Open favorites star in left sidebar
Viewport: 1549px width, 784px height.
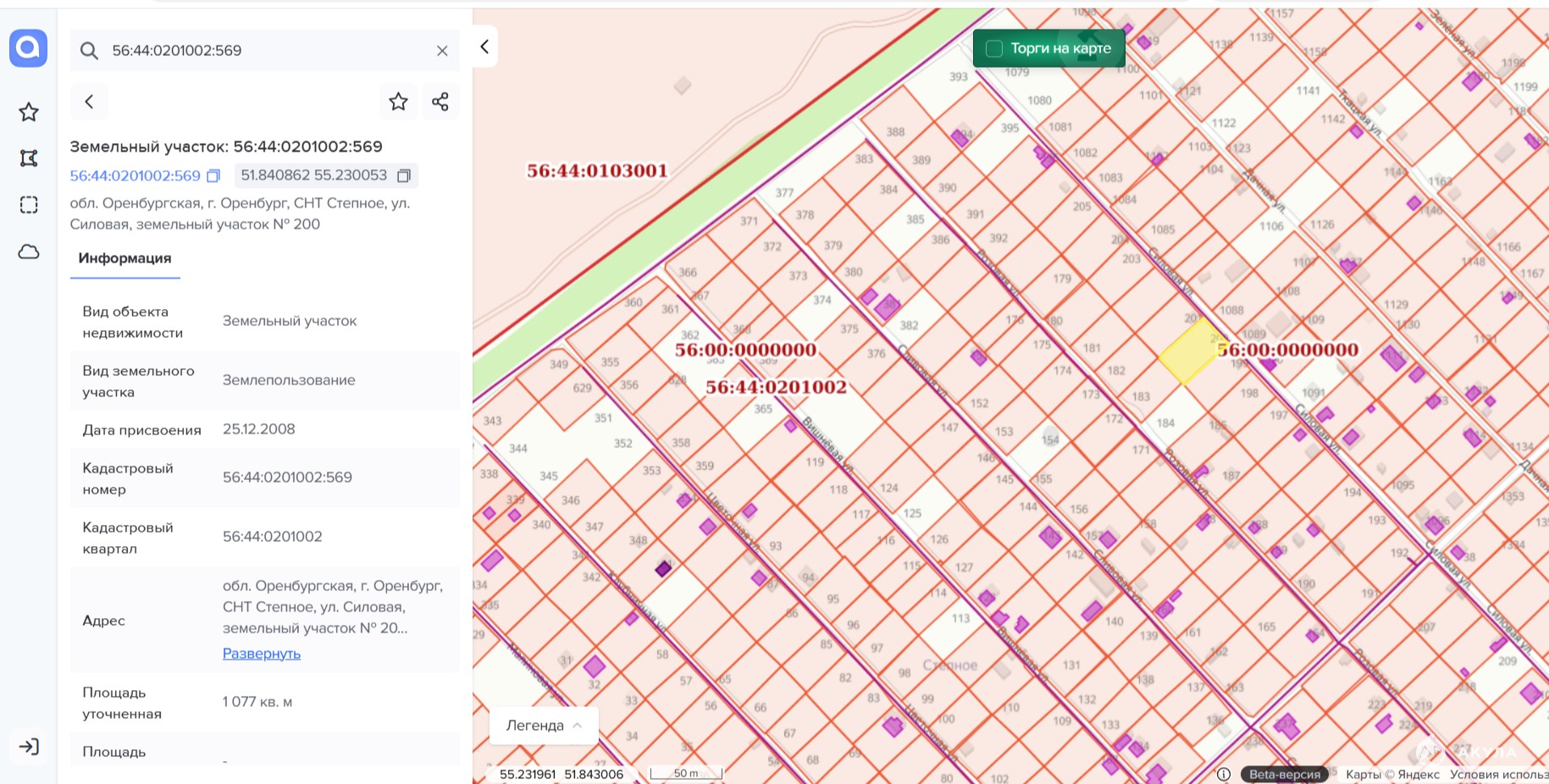[x=29, y=112]
